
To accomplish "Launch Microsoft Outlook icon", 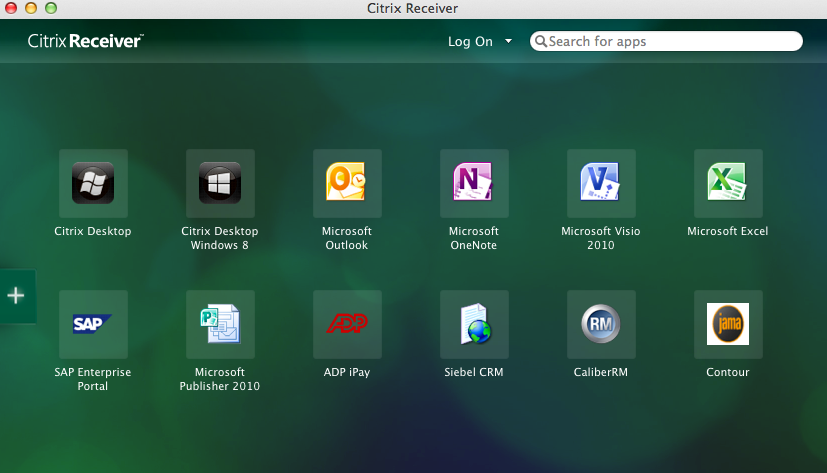I will click(347, 183).
